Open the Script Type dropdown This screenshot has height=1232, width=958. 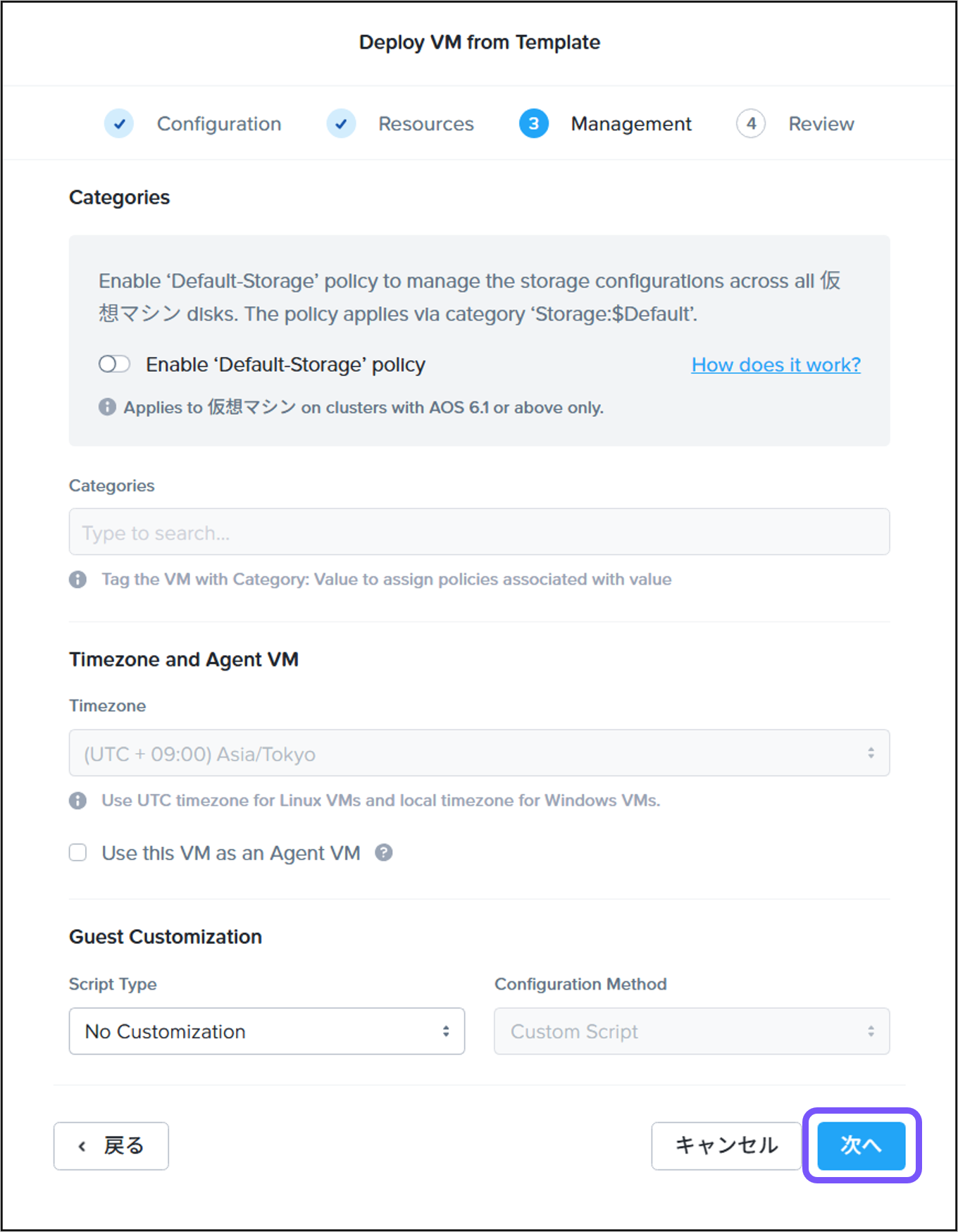click(266, 1031)
